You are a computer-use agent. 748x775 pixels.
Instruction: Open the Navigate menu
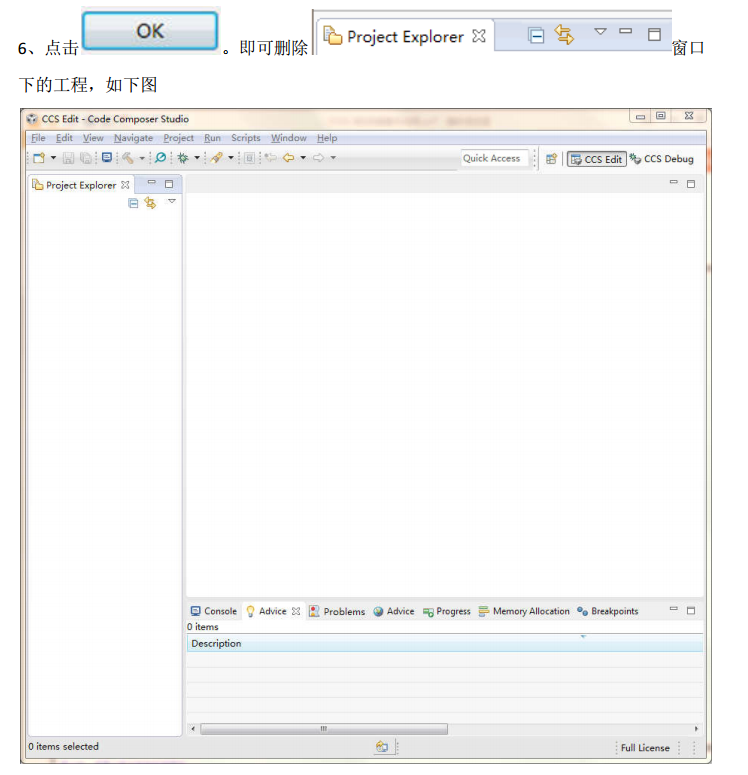tap(133, 138)
